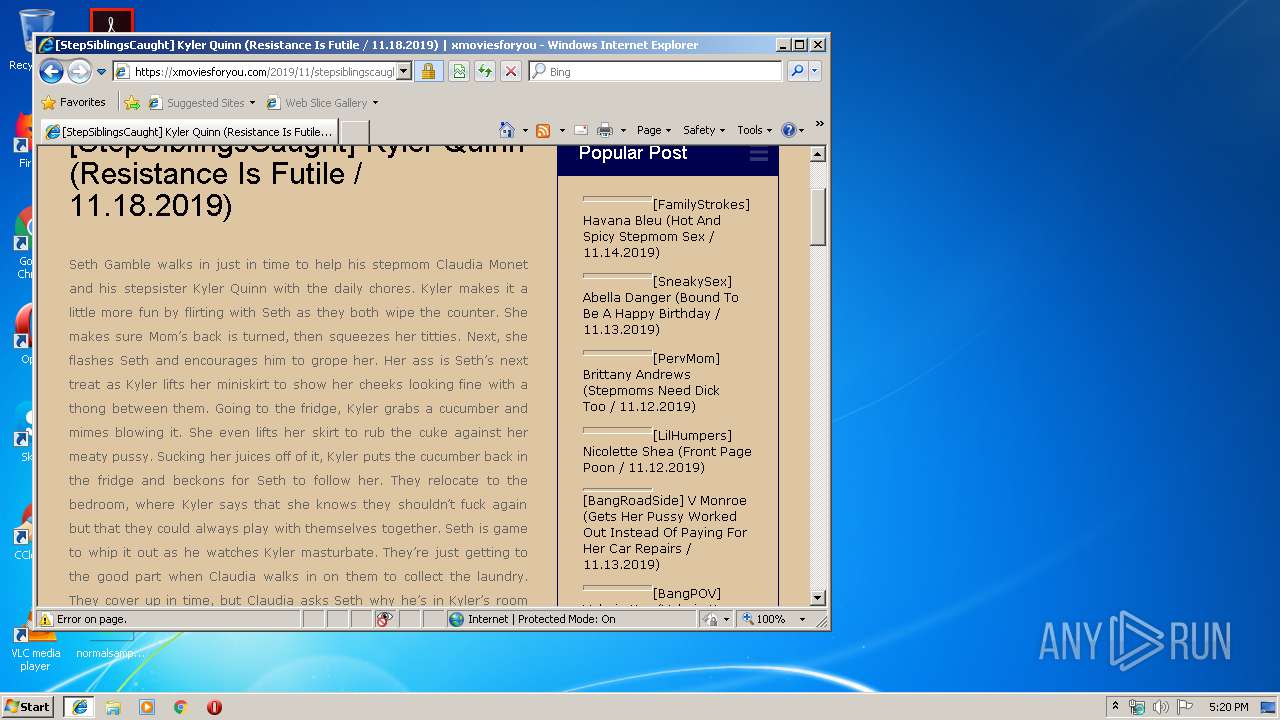Open the red Opera icon in taskbar
Screen dimensions: 1280x720
coord(214,706)
